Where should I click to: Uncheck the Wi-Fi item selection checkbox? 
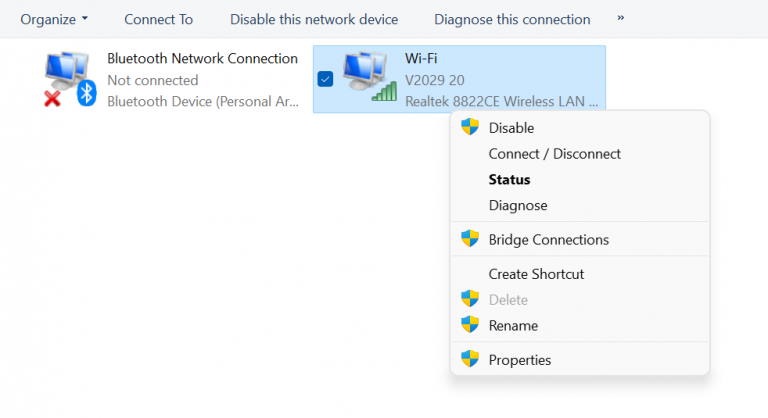(325, 79)
